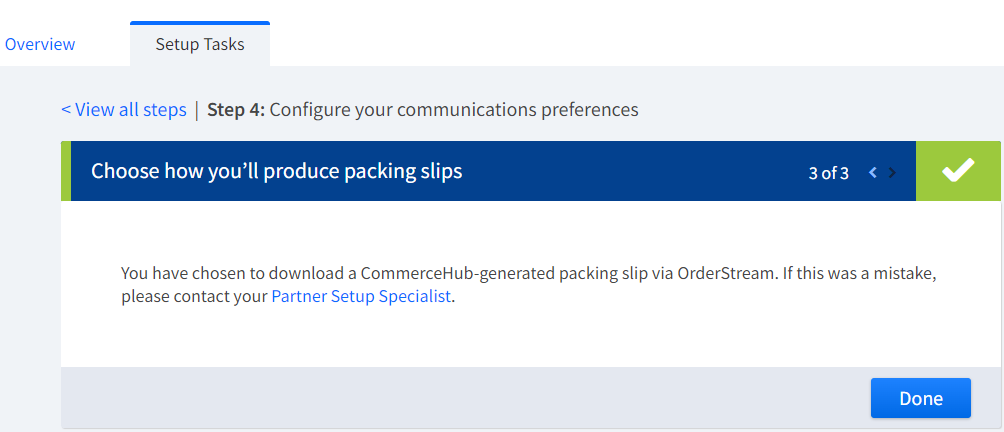Go to previous task with left chevron
This screenshot has width=1004, height=432.
tap(873, 172)
